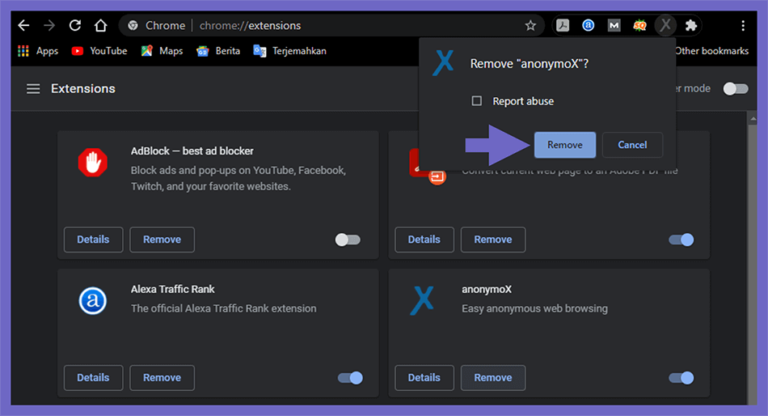Open the YouTube bookmark

(99, 51)
